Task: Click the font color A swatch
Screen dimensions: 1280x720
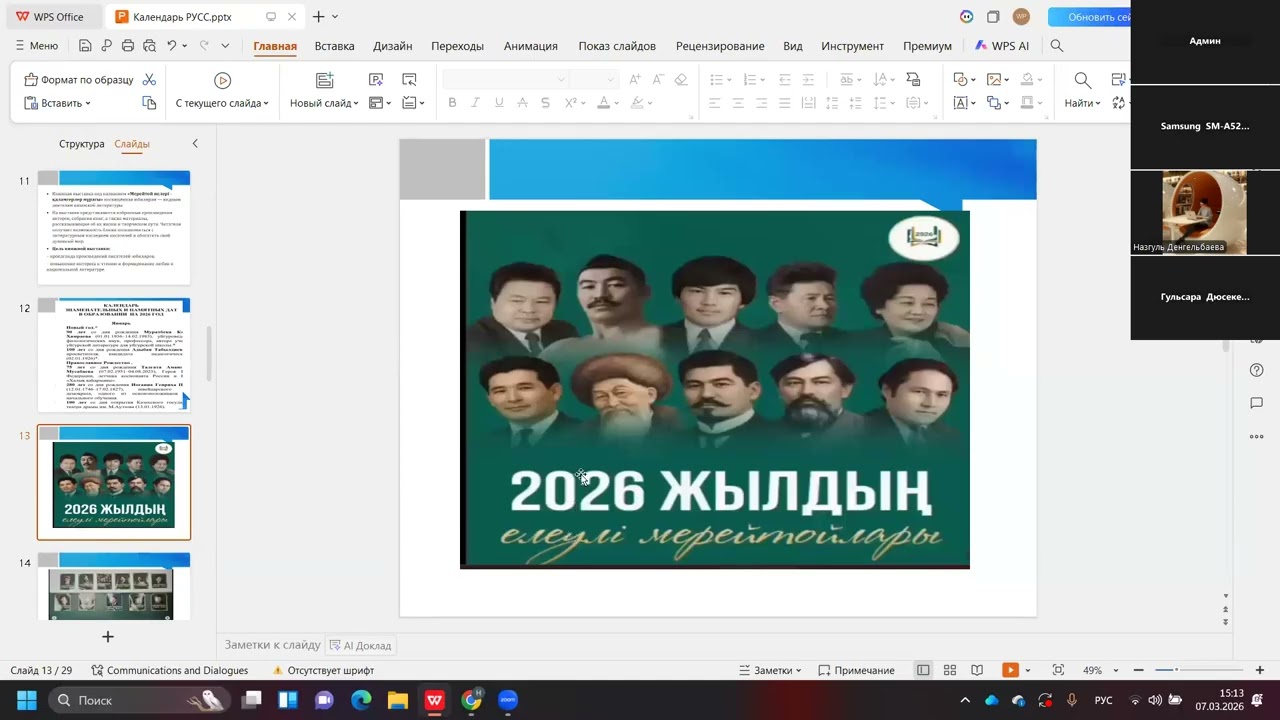Action: pyautogui.click(x=603, y=103)
